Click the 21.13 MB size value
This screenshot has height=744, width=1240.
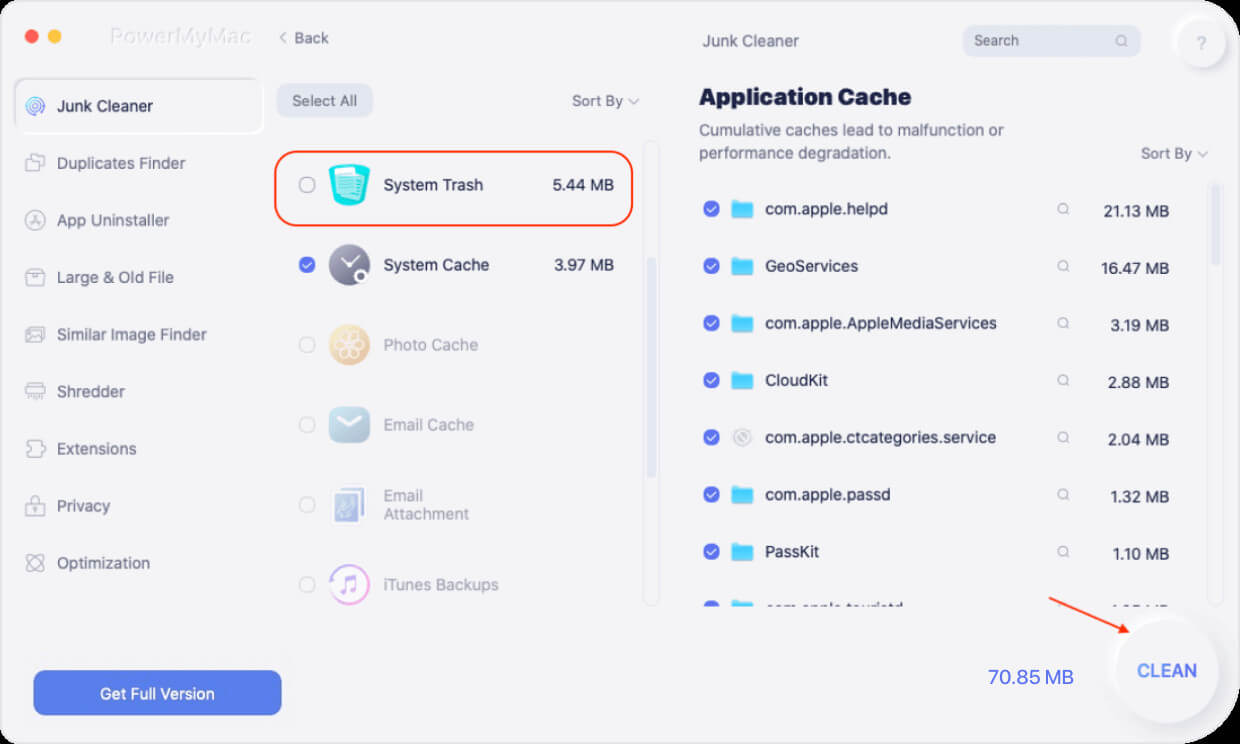(1136, 211)
